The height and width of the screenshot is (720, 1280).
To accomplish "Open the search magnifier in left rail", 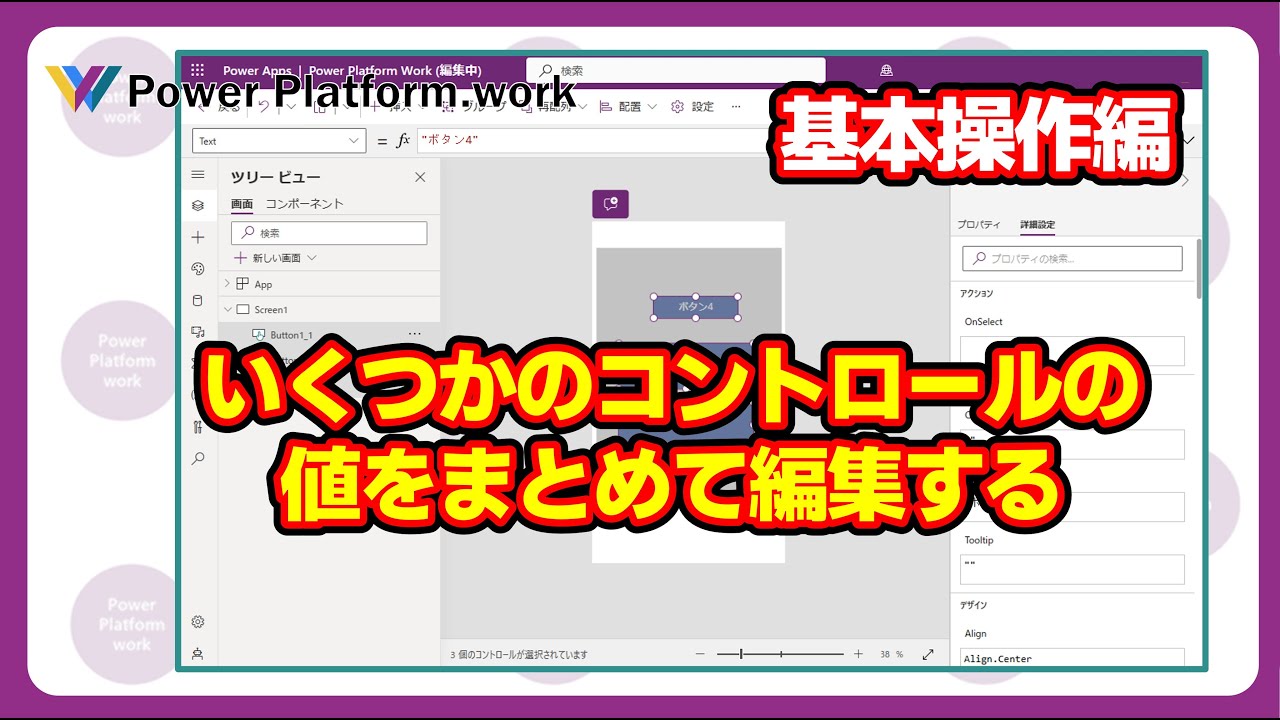I will click(198, 458).
